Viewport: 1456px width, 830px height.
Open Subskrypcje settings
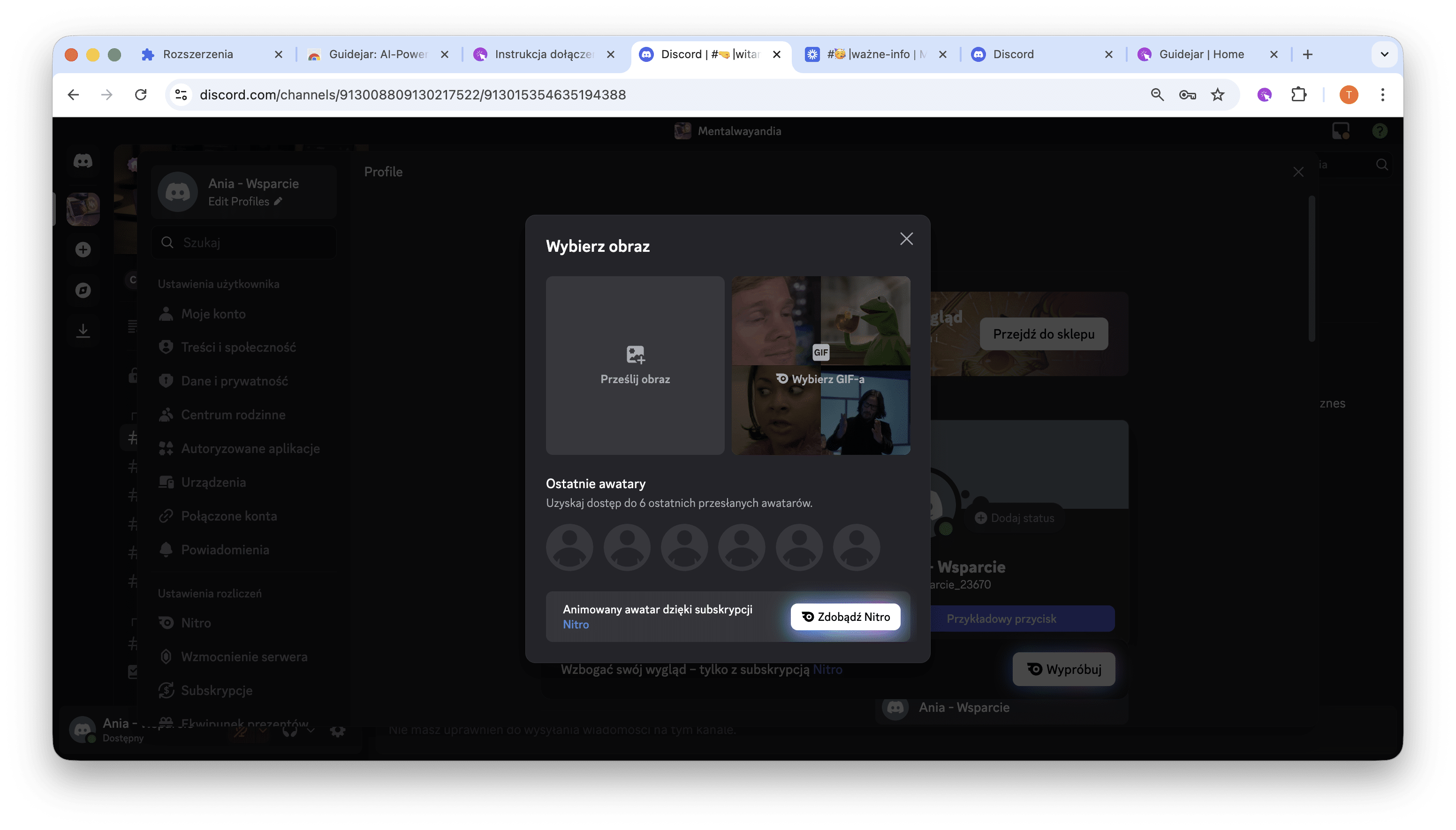pyautogui.click(x=244, y=690)
